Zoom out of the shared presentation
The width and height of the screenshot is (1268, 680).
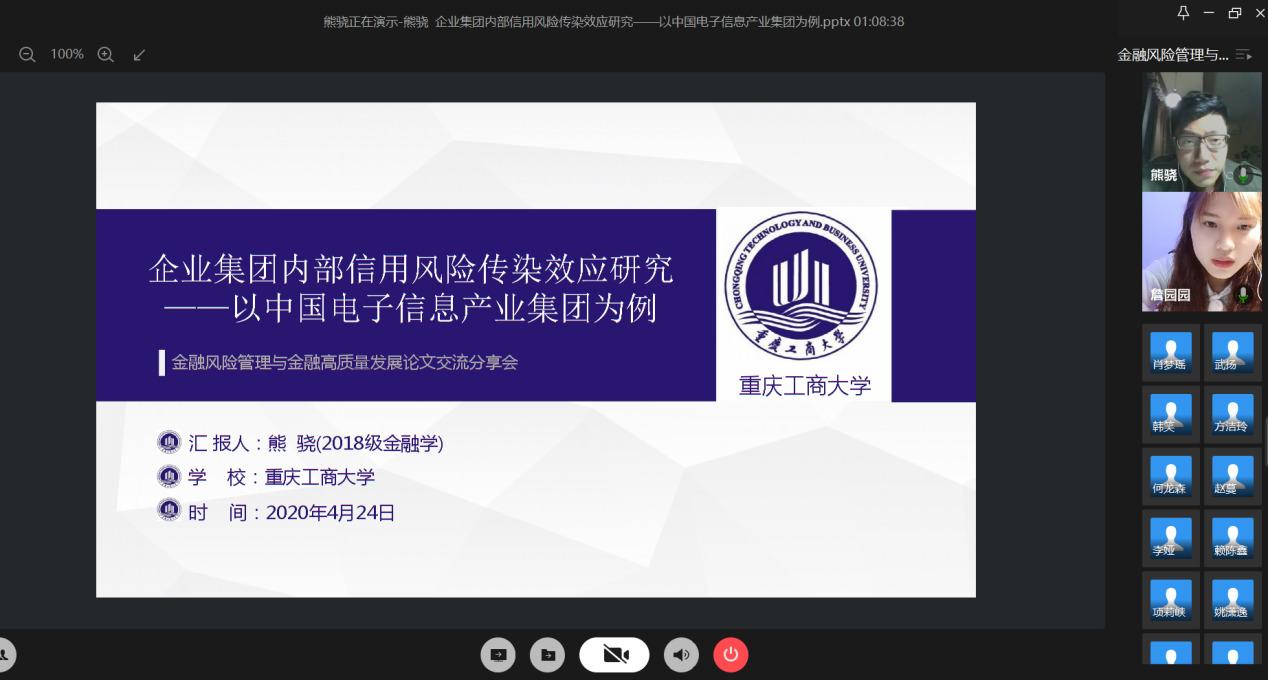(27, 54)
